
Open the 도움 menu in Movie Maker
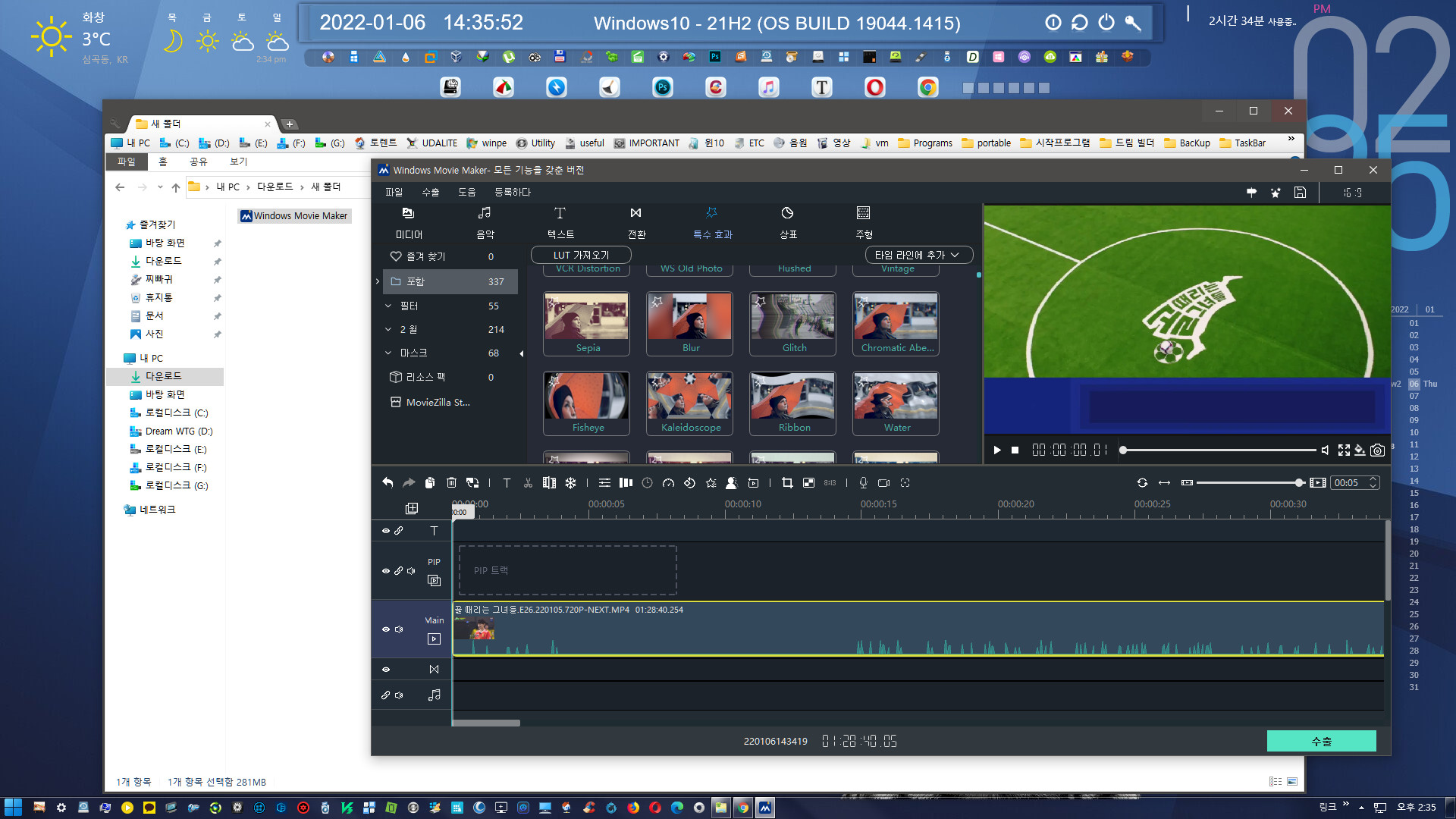[467, 192]
